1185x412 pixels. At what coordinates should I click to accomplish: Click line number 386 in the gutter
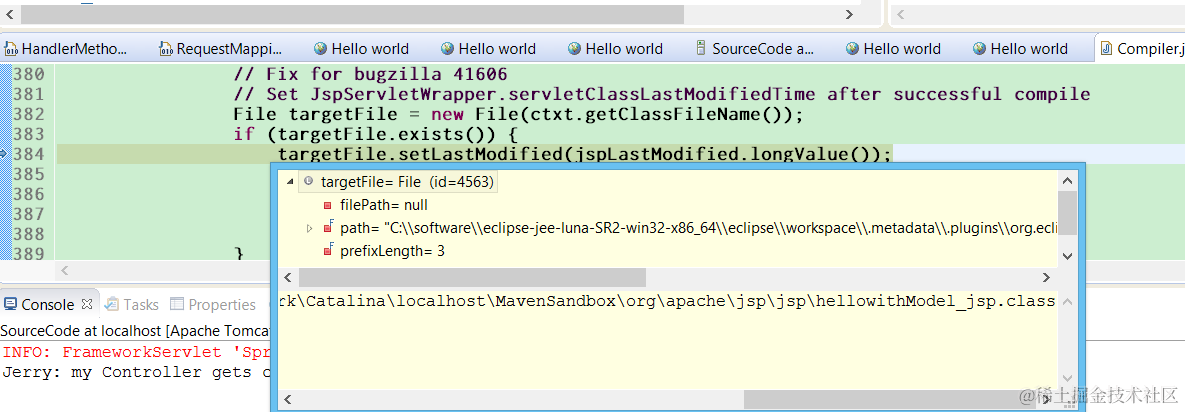coord(29,194)
